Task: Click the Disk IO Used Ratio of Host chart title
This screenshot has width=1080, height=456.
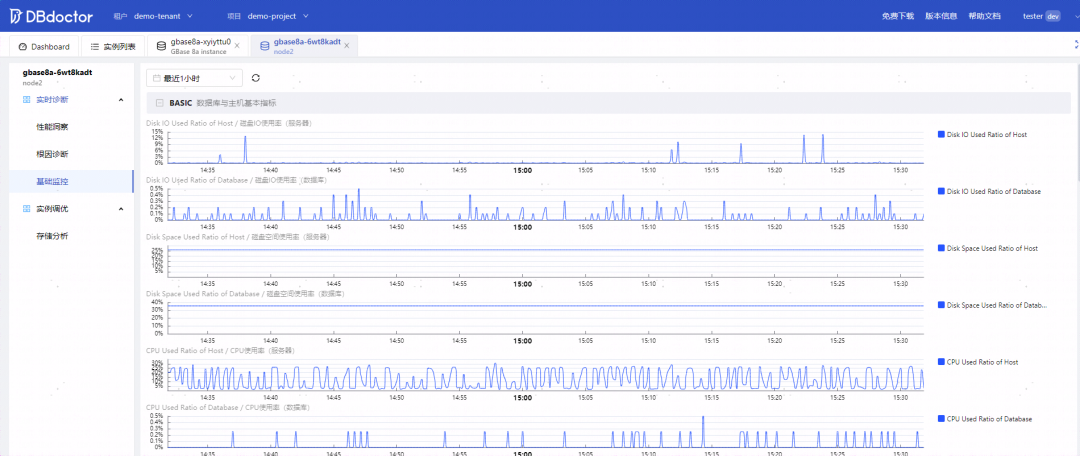Action: tap(229, 123)
